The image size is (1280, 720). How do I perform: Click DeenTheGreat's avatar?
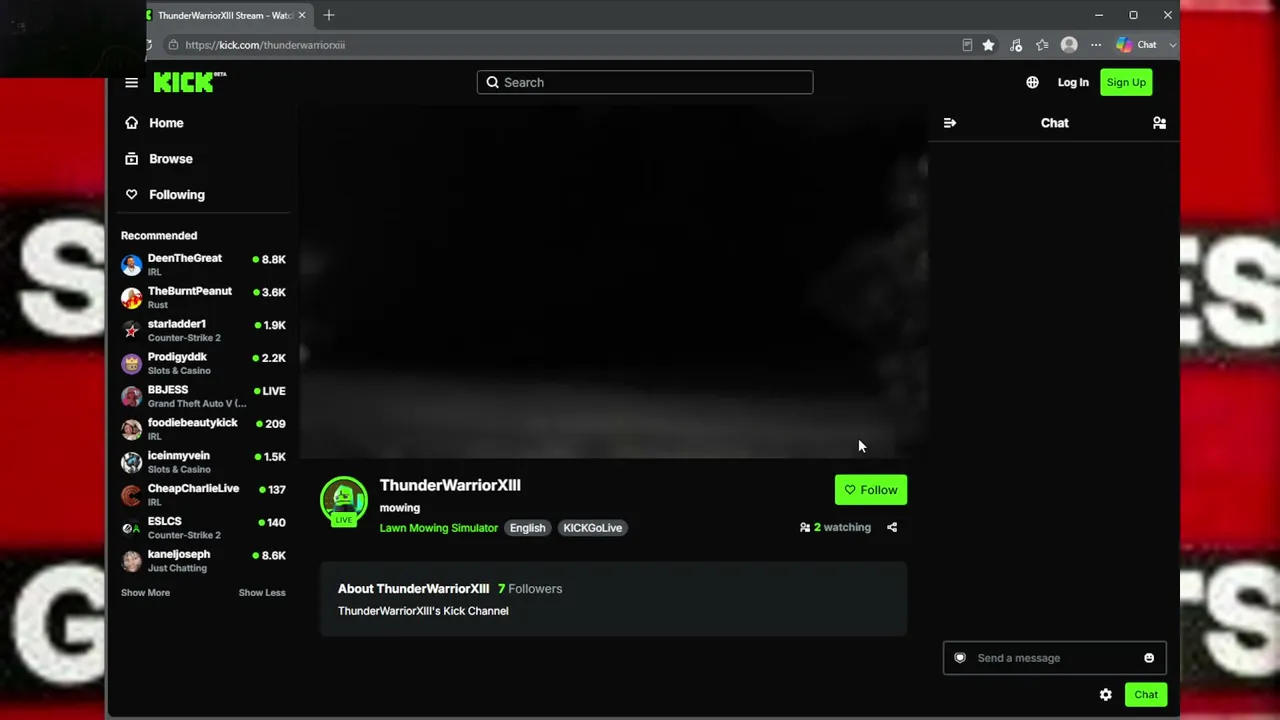point(131,265)
